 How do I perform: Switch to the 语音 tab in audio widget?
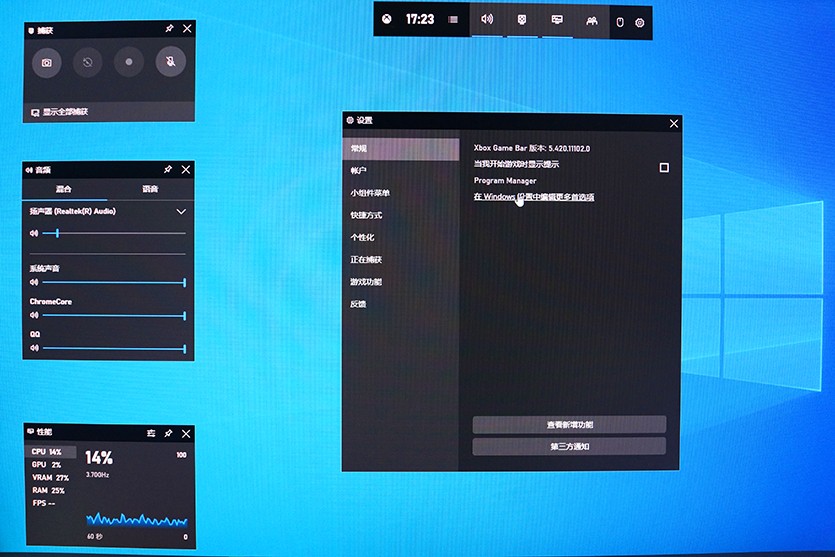tap(150, 189)
